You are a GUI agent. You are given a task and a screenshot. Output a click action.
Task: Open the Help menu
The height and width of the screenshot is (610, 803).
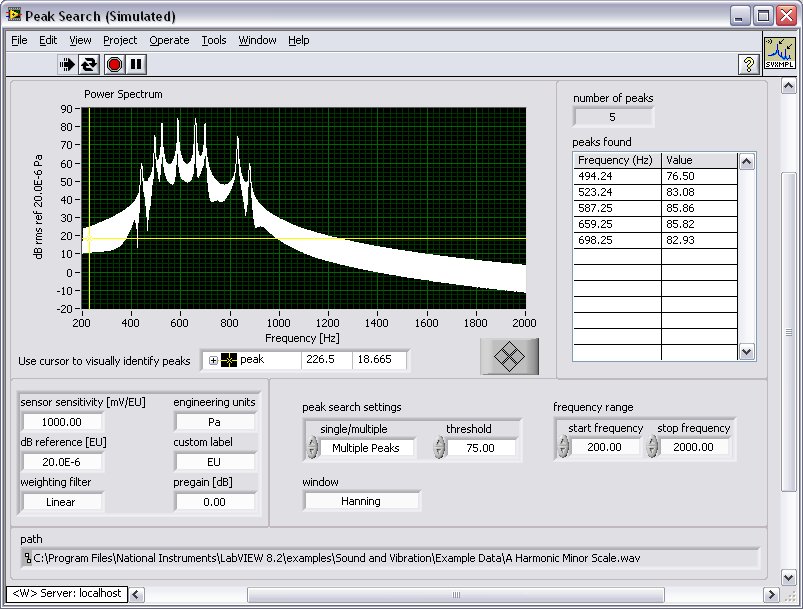pos(298,40)
